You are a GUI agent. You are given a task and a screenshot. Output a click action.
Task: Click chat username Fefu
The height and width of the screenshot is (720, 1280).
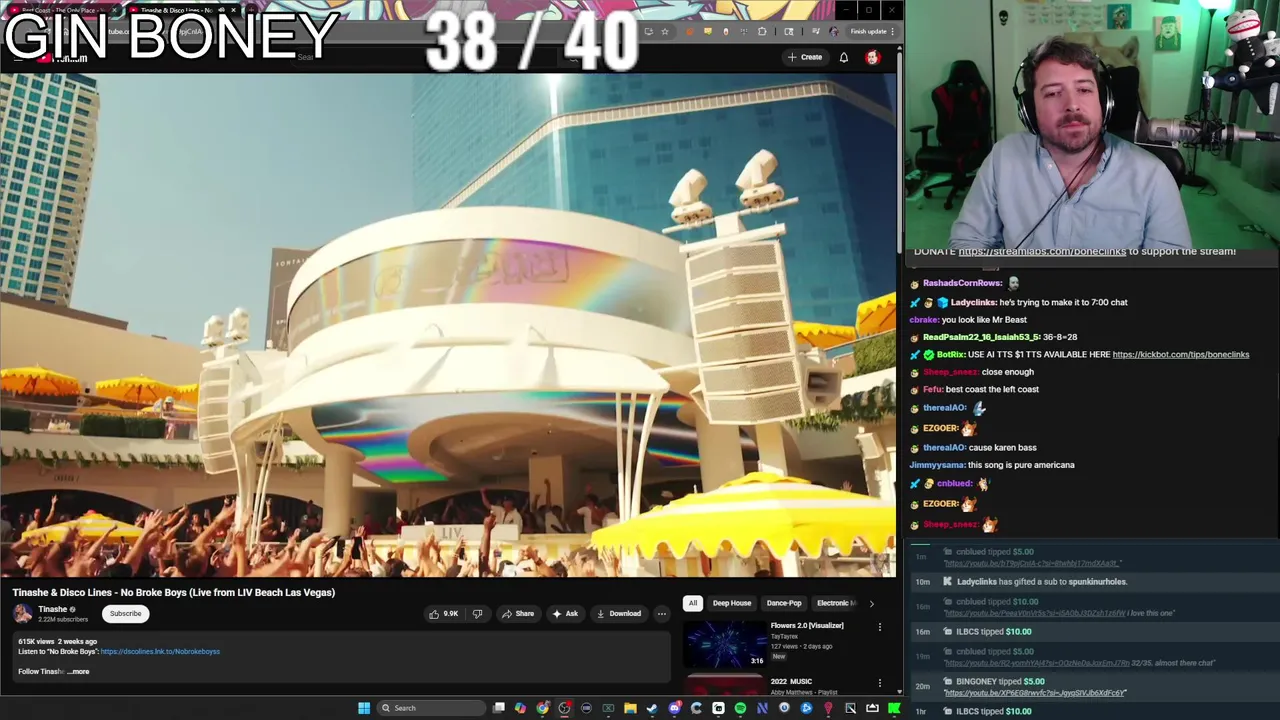(x=933, y=389)
